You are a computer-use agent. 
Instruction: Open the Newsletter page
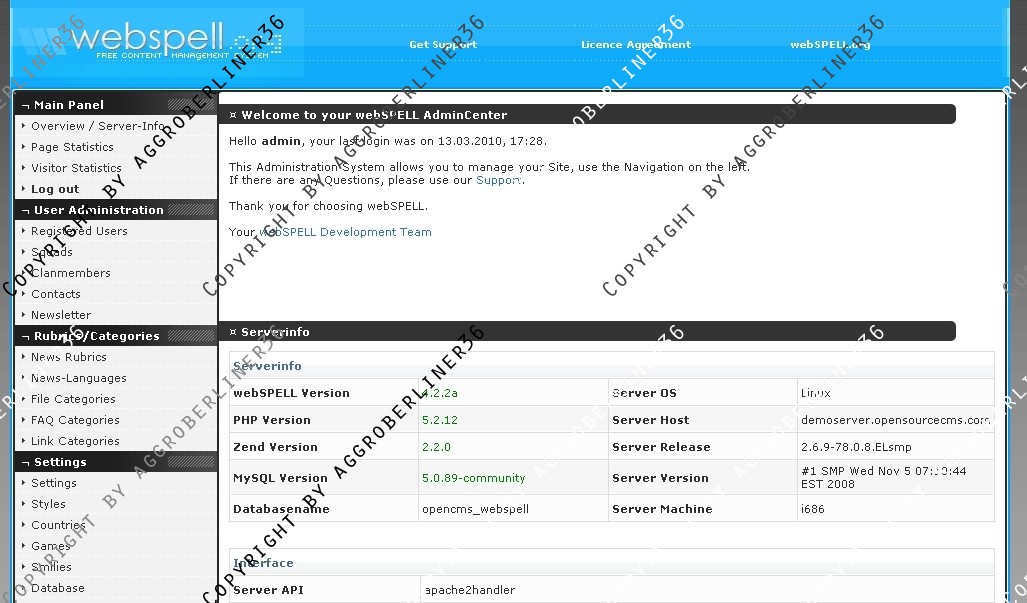61,315
